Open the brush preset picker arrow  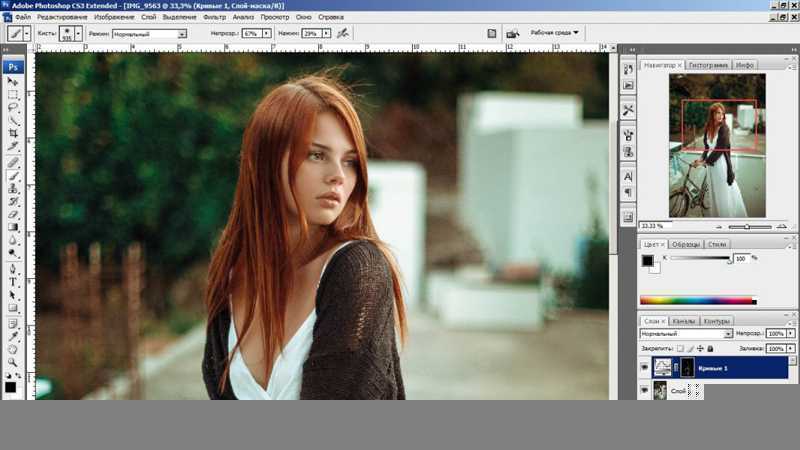78,34
